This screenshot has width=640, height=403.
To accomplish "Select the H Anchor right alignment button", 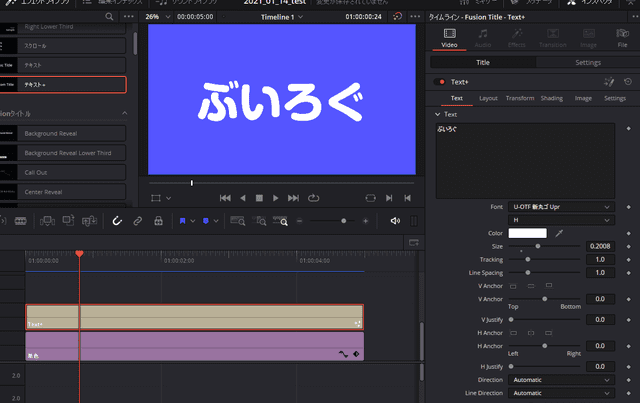I will coord(549,333).
